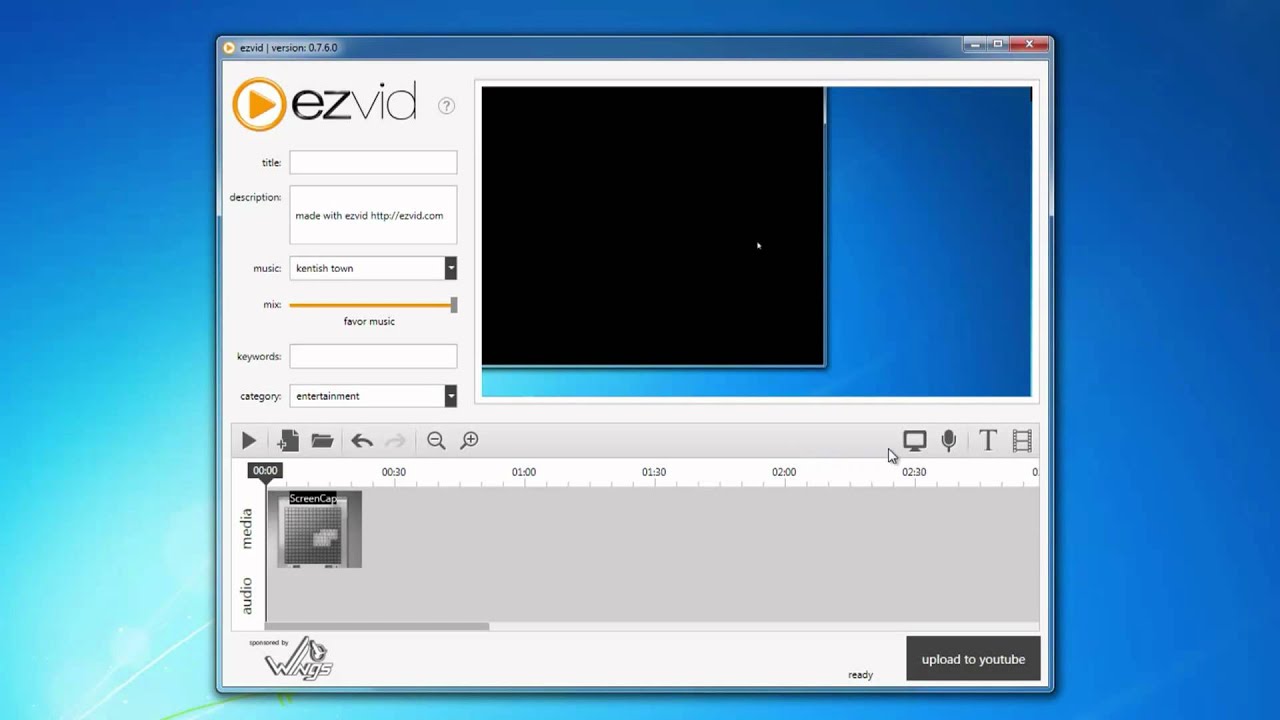Viewport: 1280px width, 720px height.
Task: Start screen capture with monitor icon
Action: tap(915, 441)
